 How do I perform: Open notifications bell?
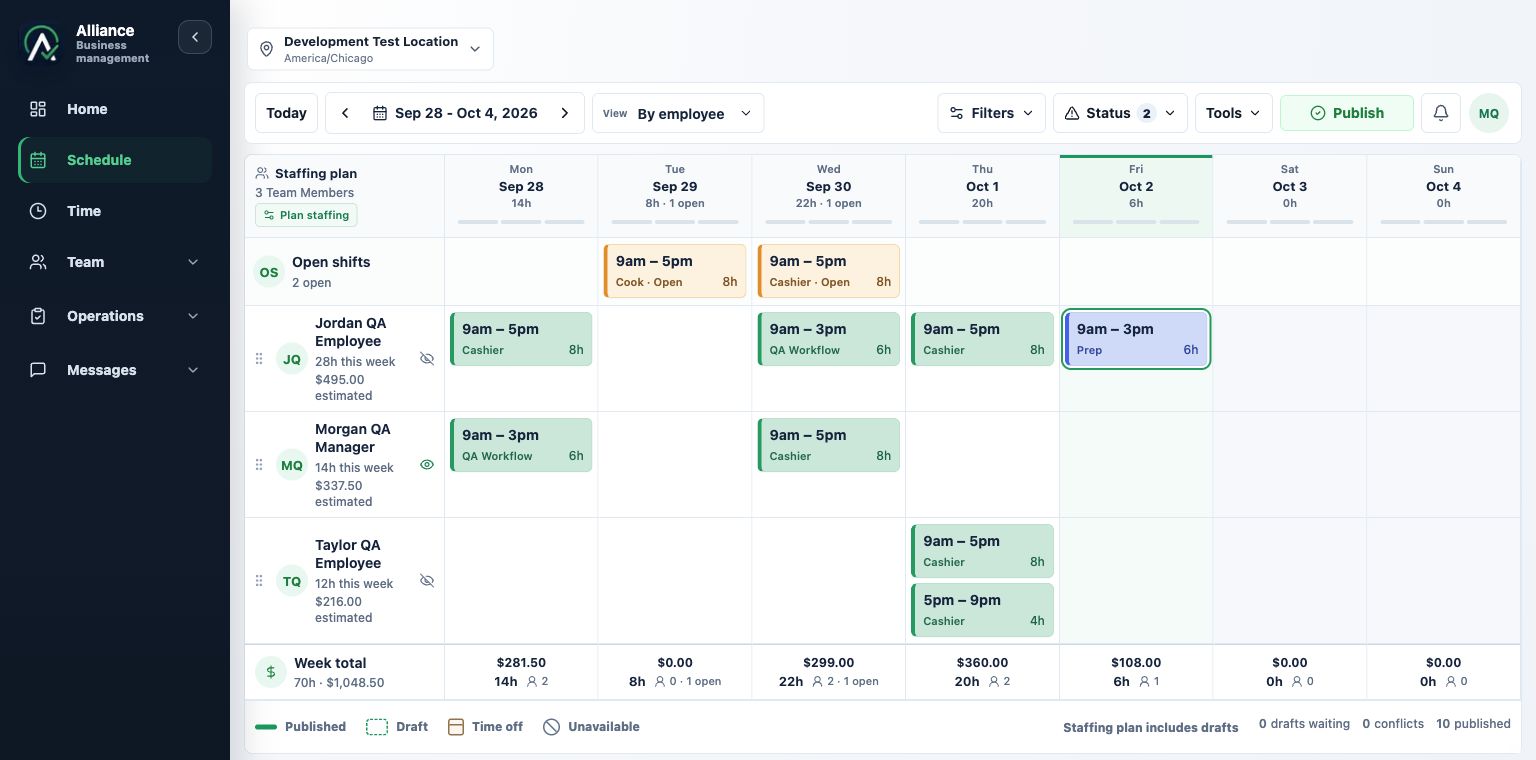[1440, 113]
